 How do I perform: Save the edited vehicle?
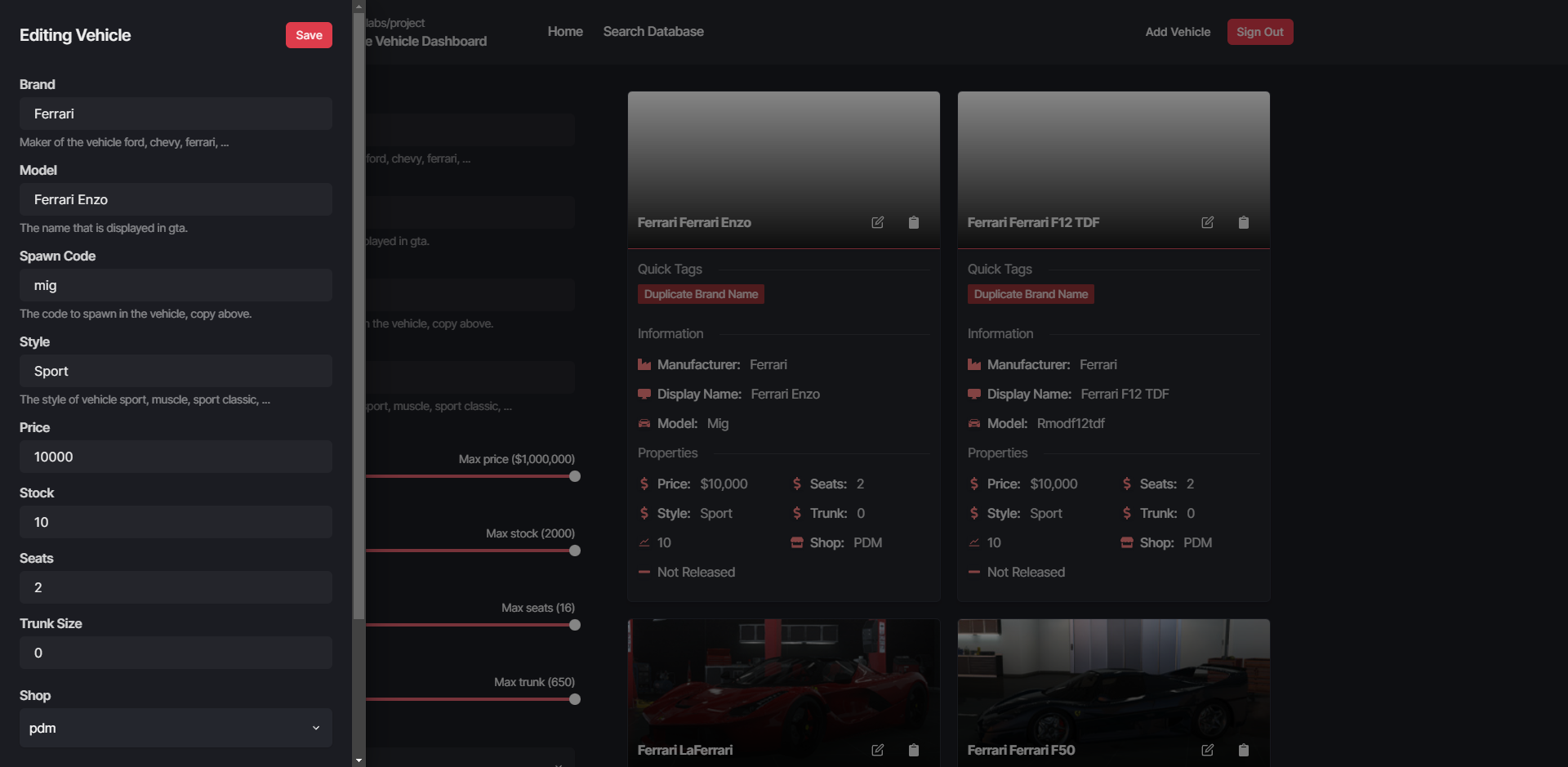coord(308,35)
